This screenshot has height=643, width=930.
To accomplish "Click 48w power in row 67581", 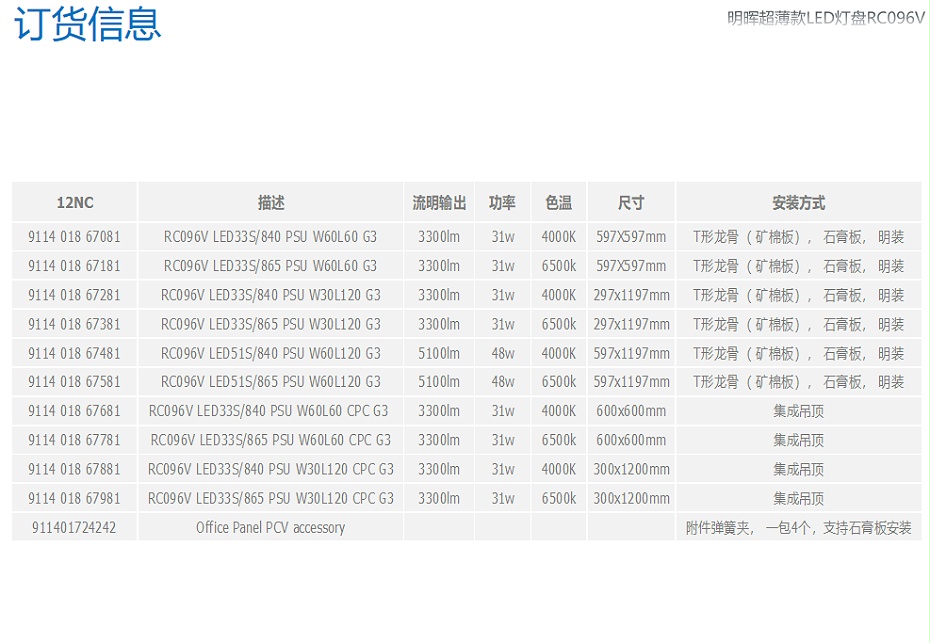I will (503, 381).
